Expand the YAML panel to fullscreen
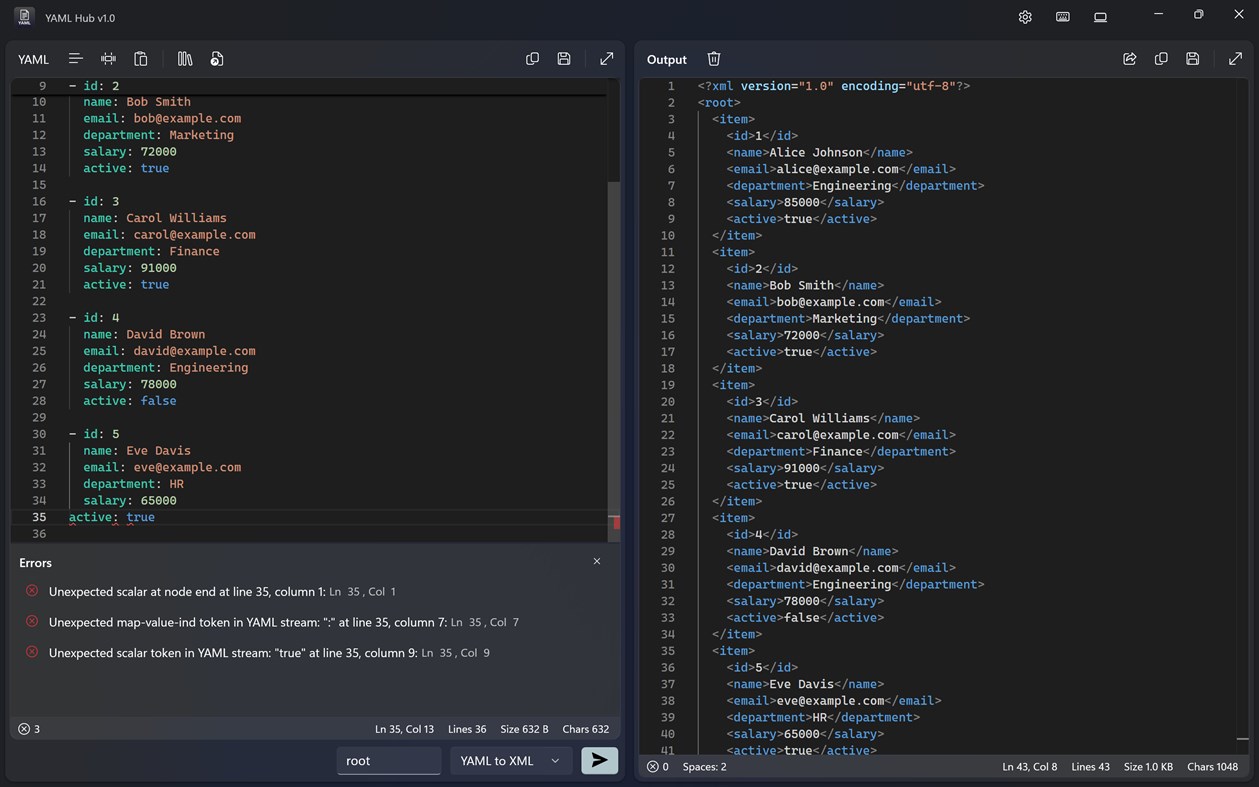Viewport: 1259px width, 787px height. click(607, 59)
